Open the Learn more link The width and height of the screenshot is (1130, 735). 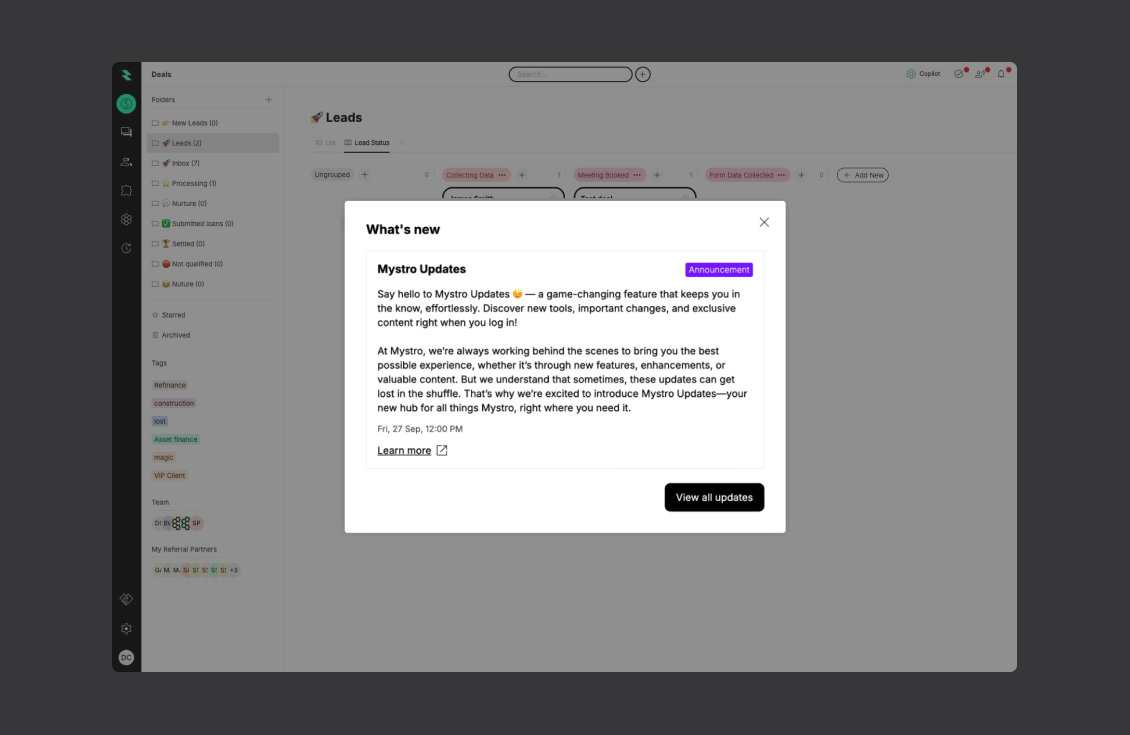pyautogui.click(x=404, y=450)
